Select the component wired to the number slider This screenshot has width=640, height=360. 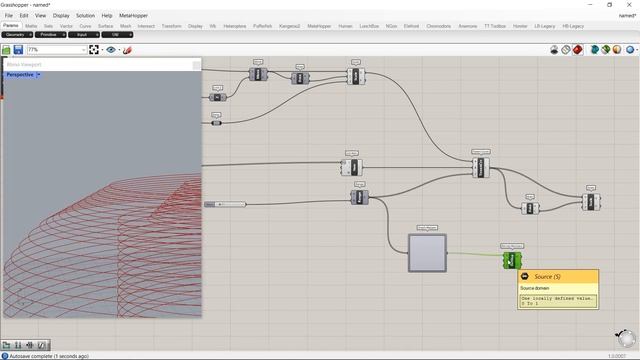pyautogui.click(x=360, y=198)
